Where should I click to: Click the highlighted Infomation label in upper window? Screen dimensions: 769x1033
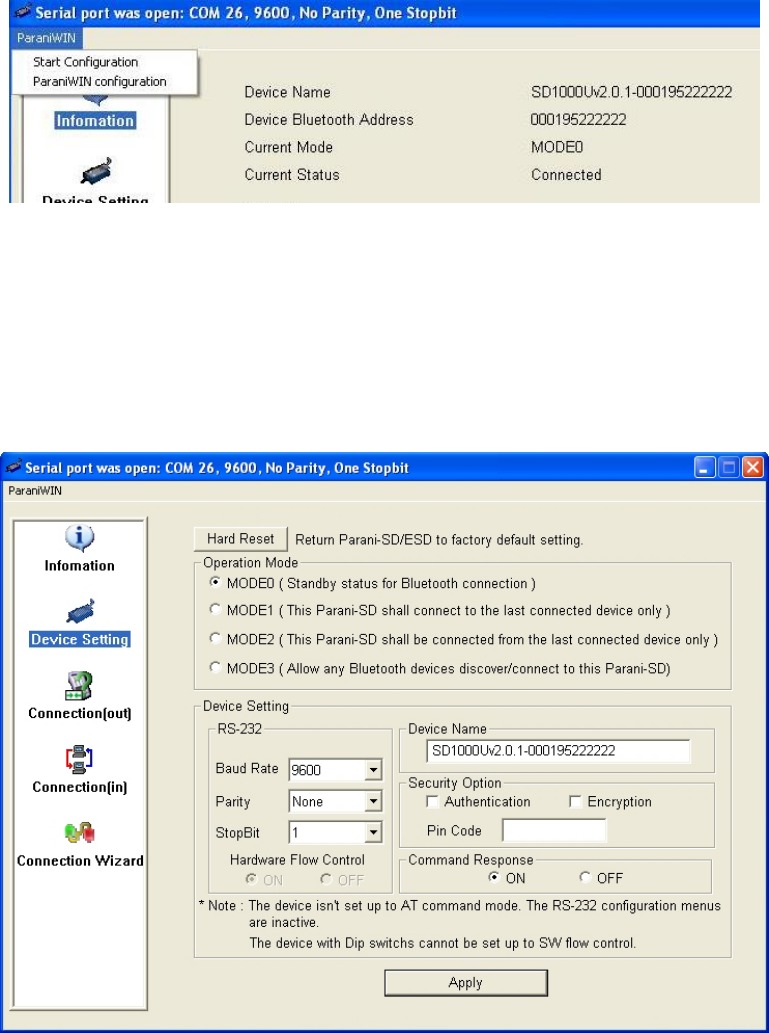[x=96, y=121]
